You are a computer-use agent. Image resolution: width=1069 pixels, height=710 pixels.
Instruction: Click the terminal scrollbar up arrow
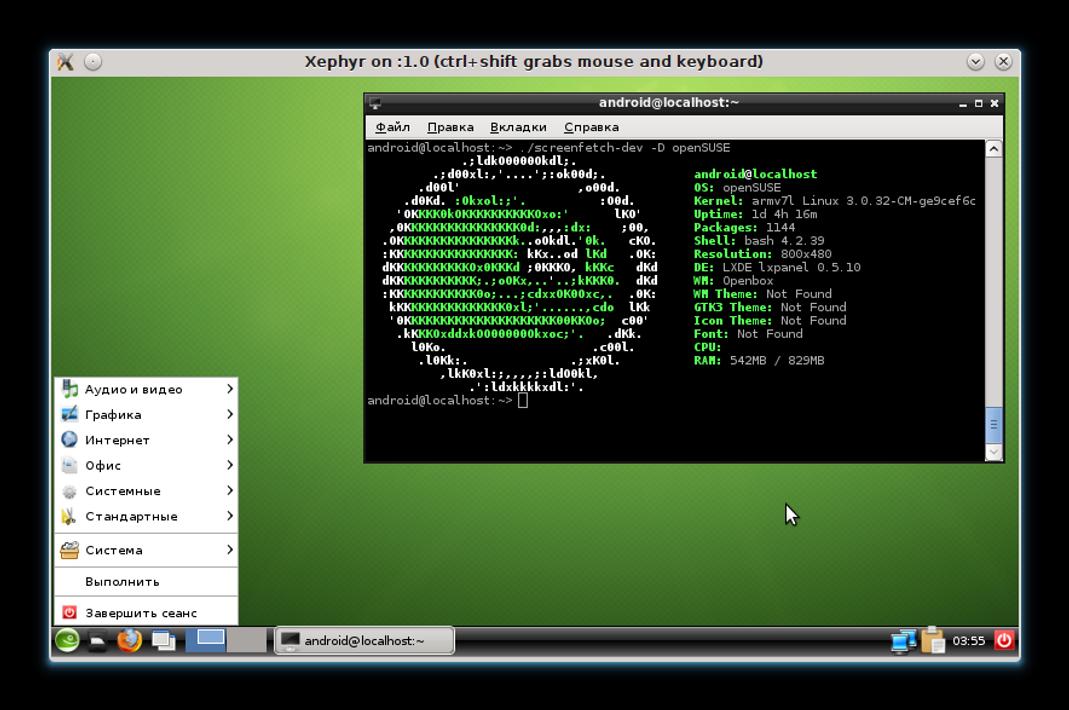tap(994, 149)
